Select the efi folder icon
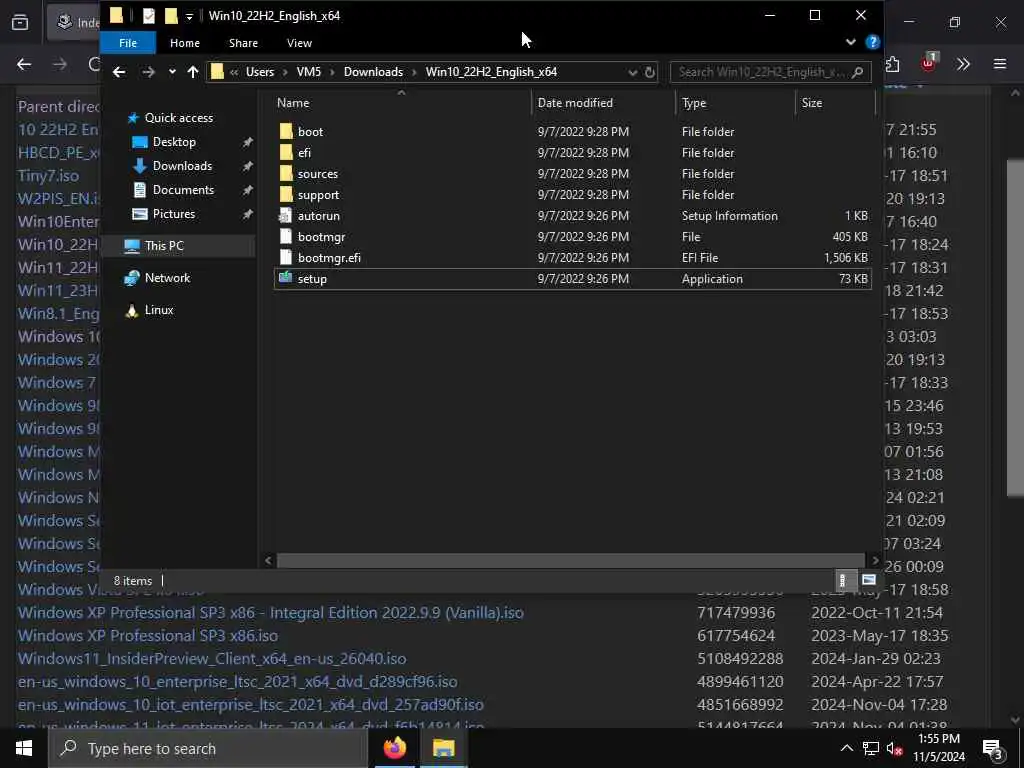1024x768 pixels. (x=286, y=152)
